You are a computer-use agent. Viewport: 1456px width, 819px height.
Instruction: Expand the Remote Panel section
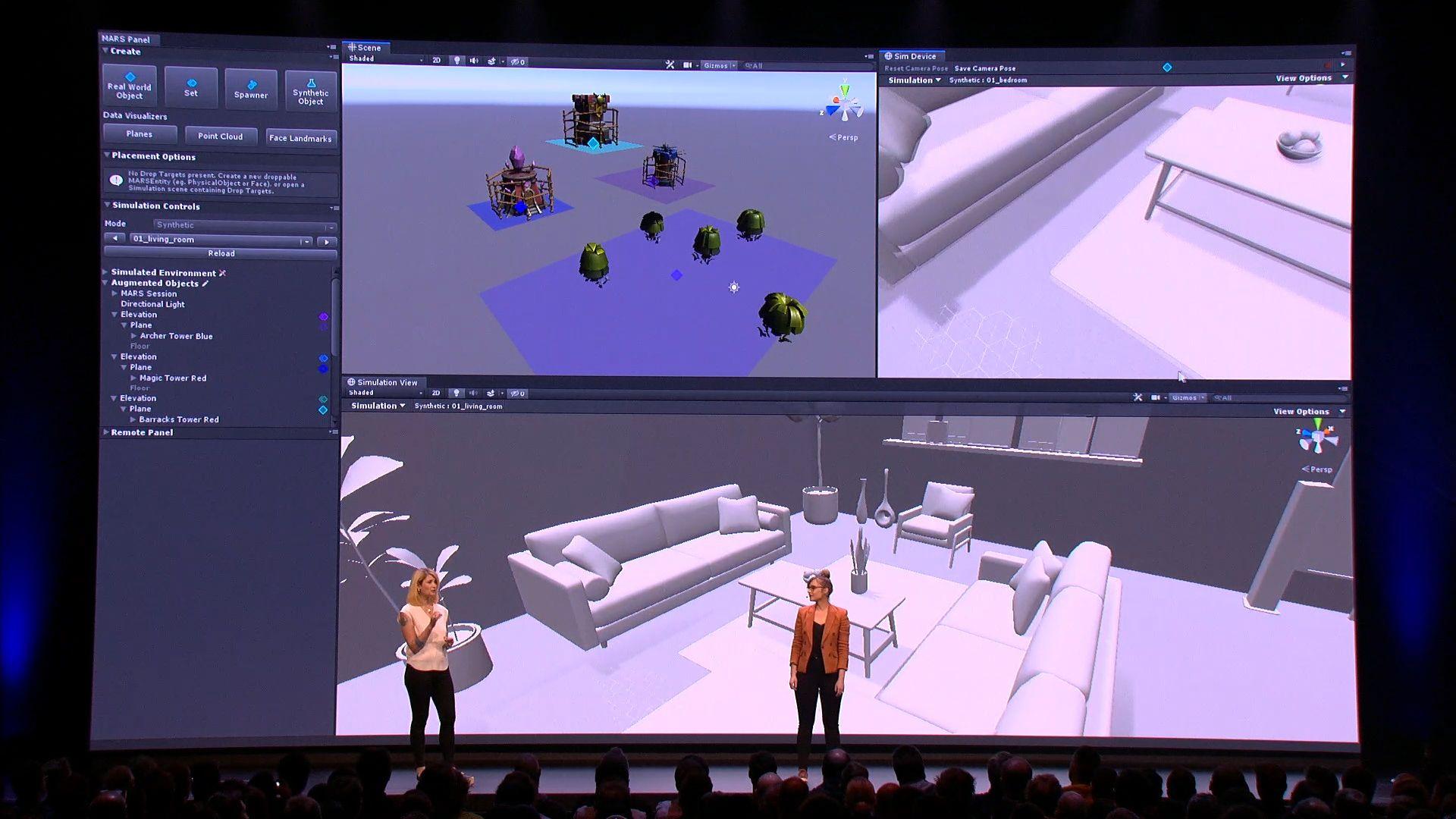(x=106, y=432)
